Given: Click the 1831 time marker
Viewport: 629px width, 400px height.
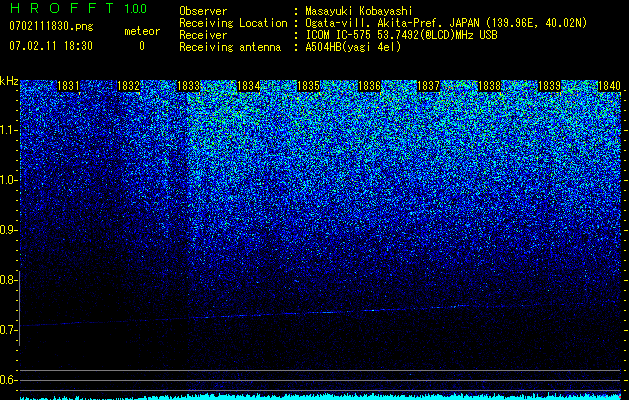Looking at the screenshot, I should point(69,86).
